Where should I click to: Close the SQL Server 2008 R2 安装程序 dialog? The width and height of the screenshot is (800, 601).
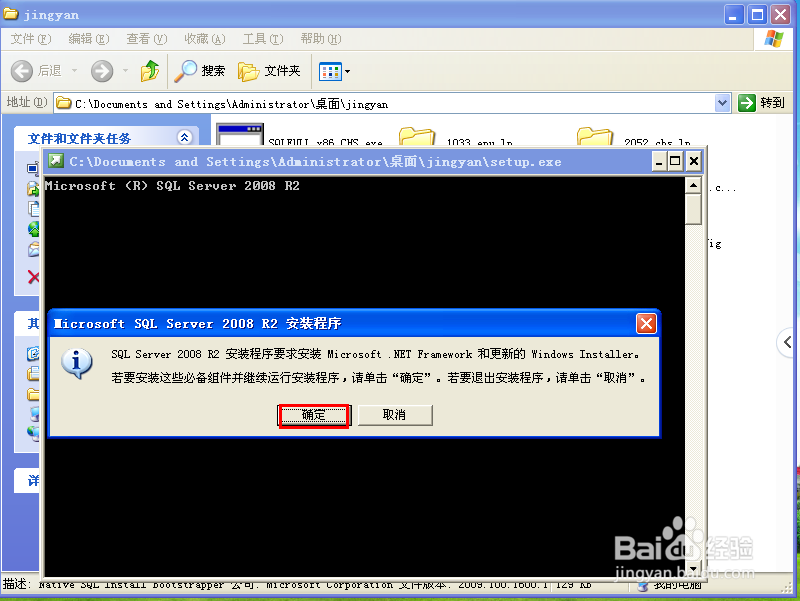[646, 323]
